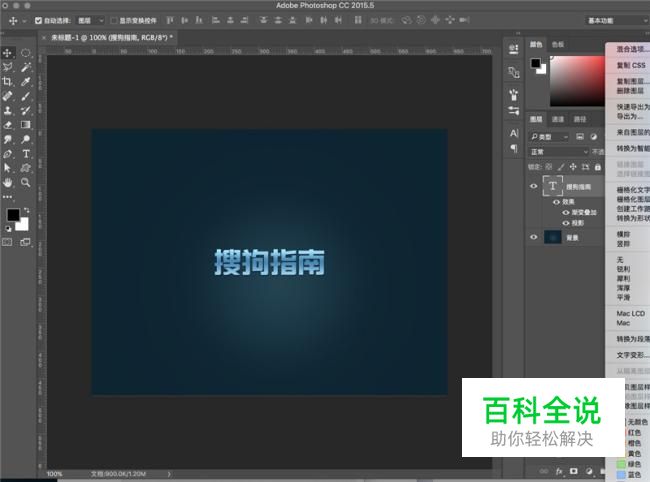
Task: Toggle lock all padlock icon
Action: (598, 167)
